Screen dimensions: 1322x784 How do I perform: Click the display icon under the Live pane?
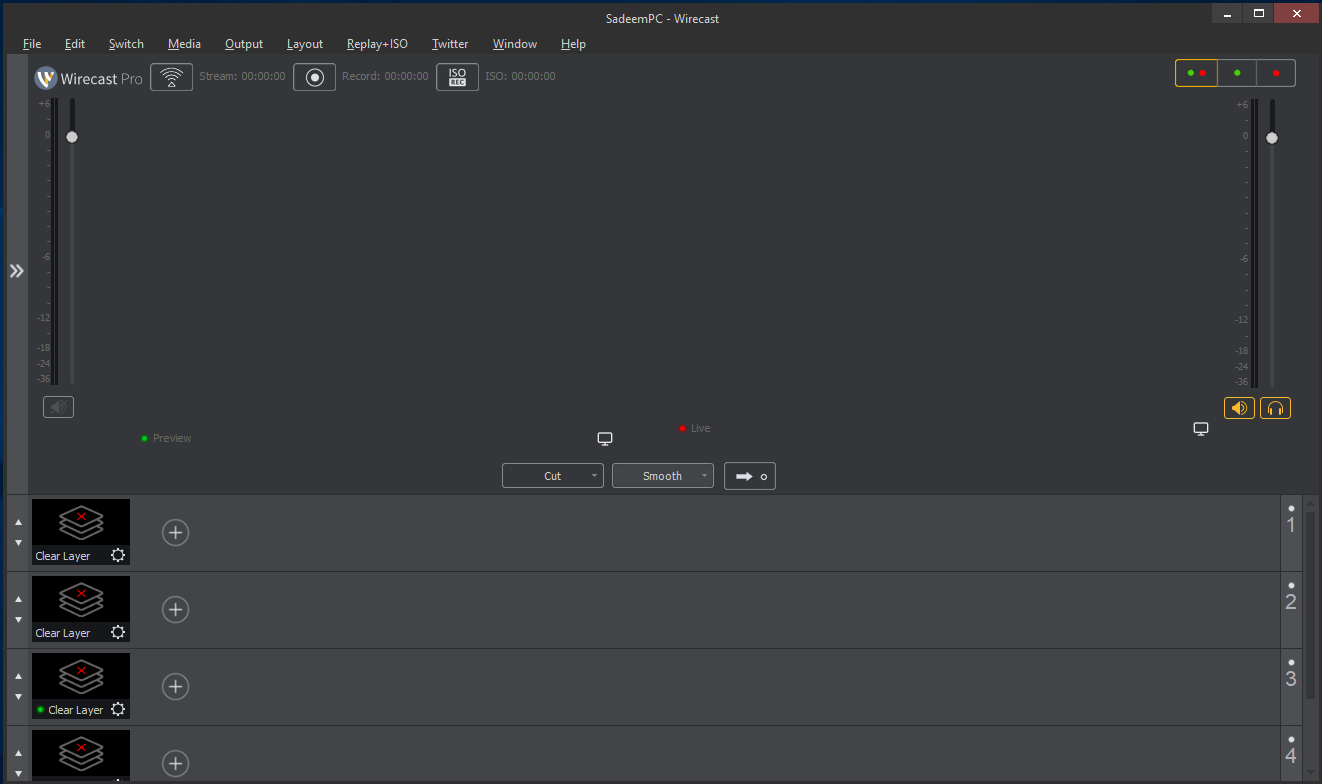1201,429
